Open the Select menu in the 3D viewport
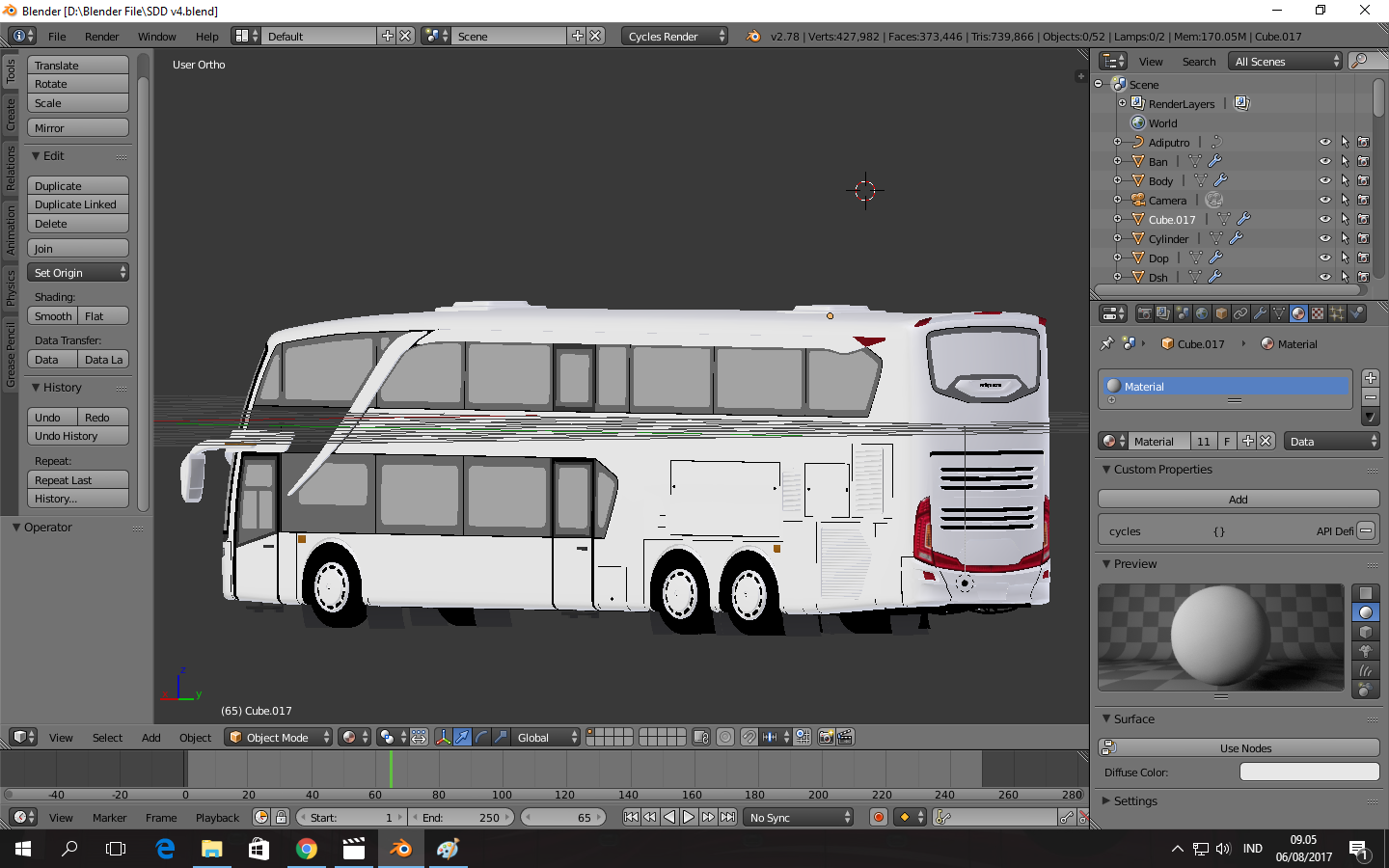Image resolution: width=1389 pixels, height=868 pixels. pos(107,738)
